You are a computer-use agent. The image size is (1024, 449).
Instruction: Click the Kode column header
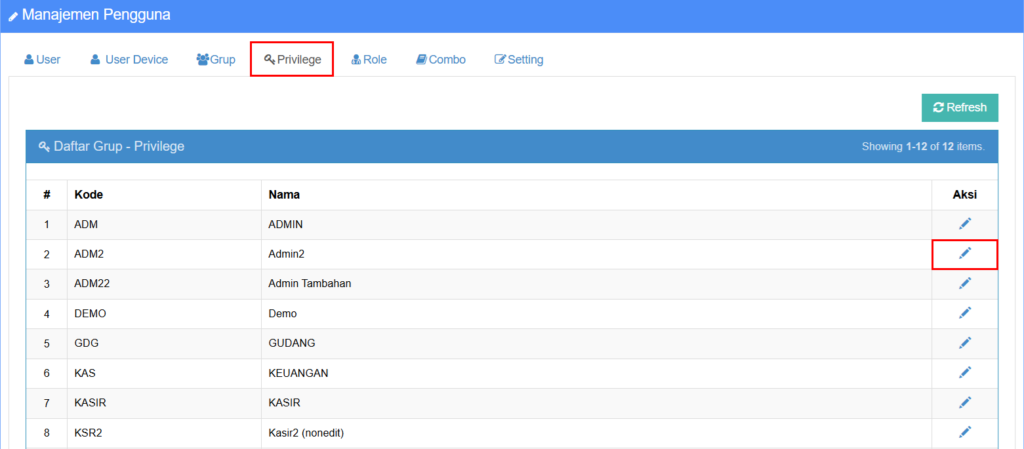89,194
